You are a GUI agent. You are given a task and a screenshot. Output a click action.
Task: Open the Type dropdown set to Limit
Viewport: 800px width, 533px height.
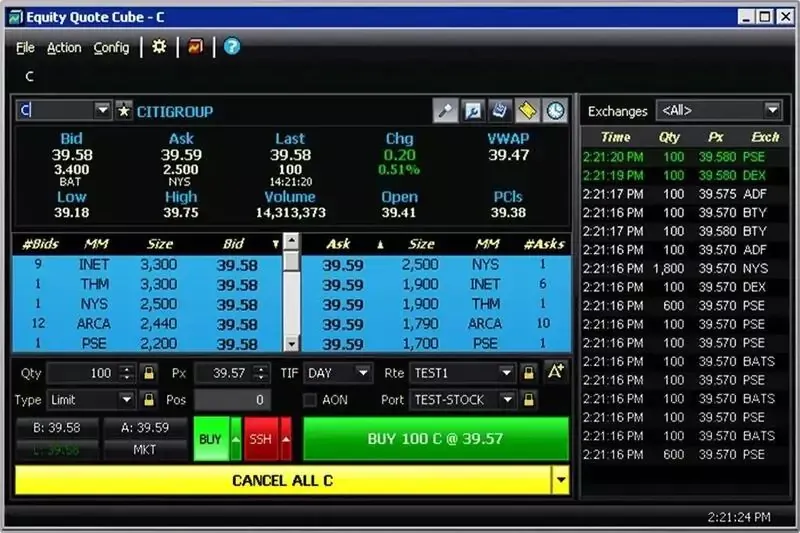(x=91, y=399)
